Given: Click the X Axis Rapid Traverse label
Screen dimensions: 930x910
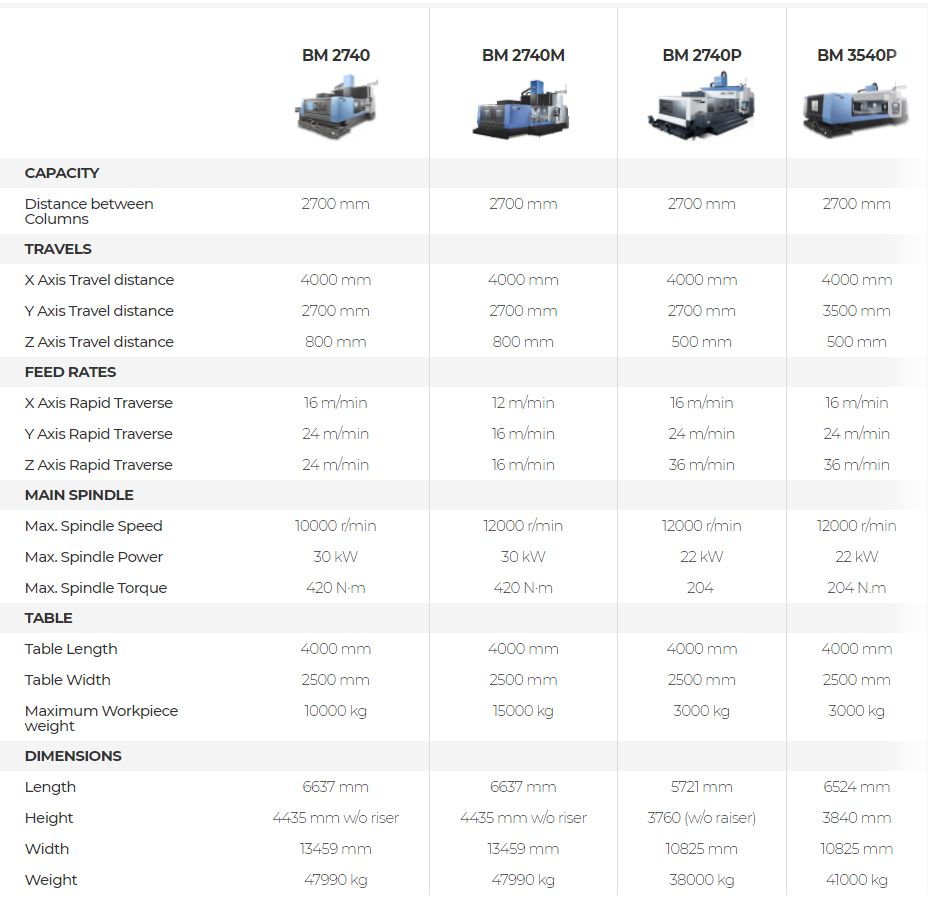Looking at the screenshot, I should (98, 403).
